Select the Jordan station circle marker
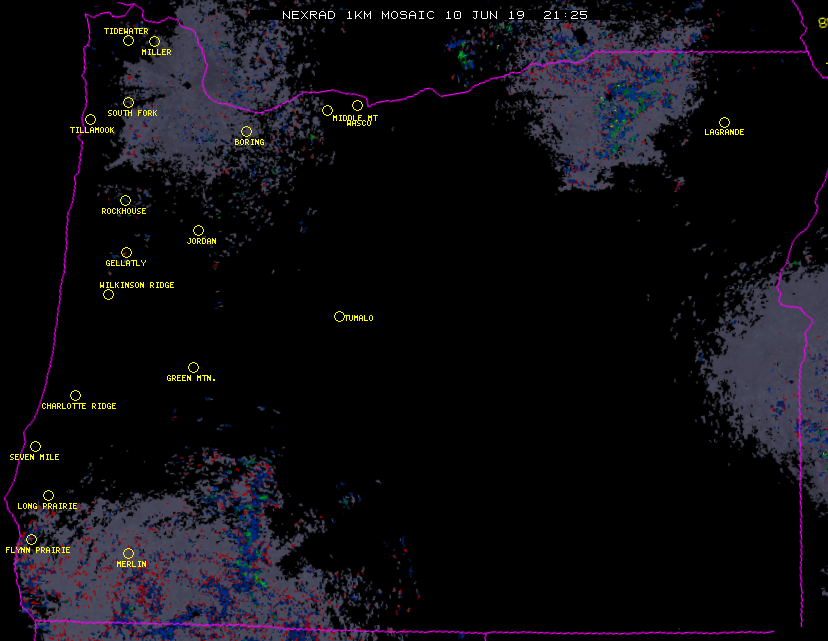 [198, 230]
